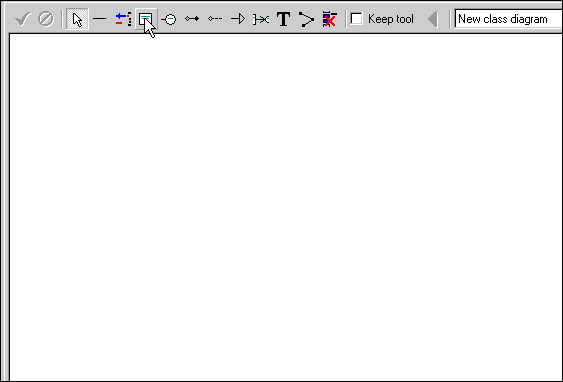
Task: Click the gray left triangle arrow
Action: 433,19
